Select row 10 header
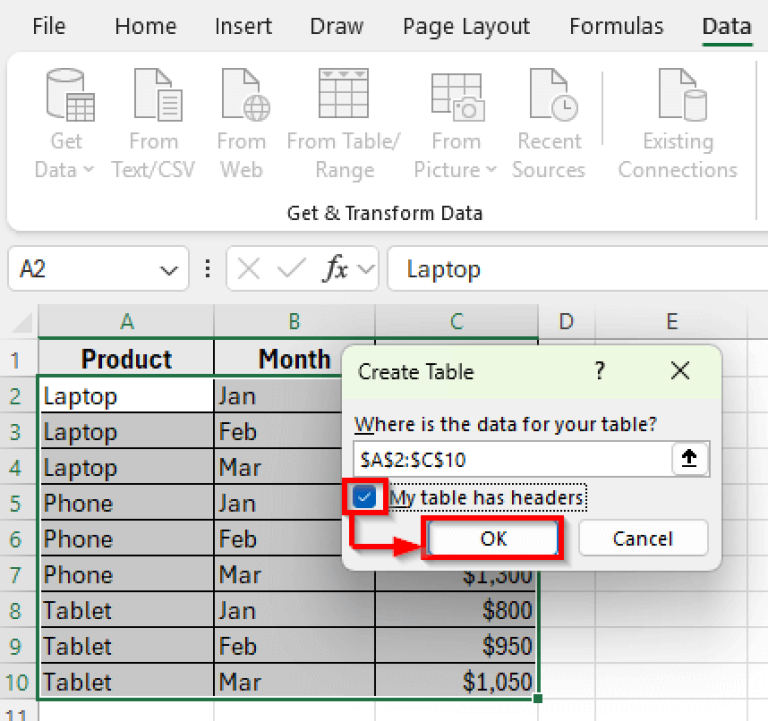The height and width of the screenshot is (721, 768). [19, 682]
